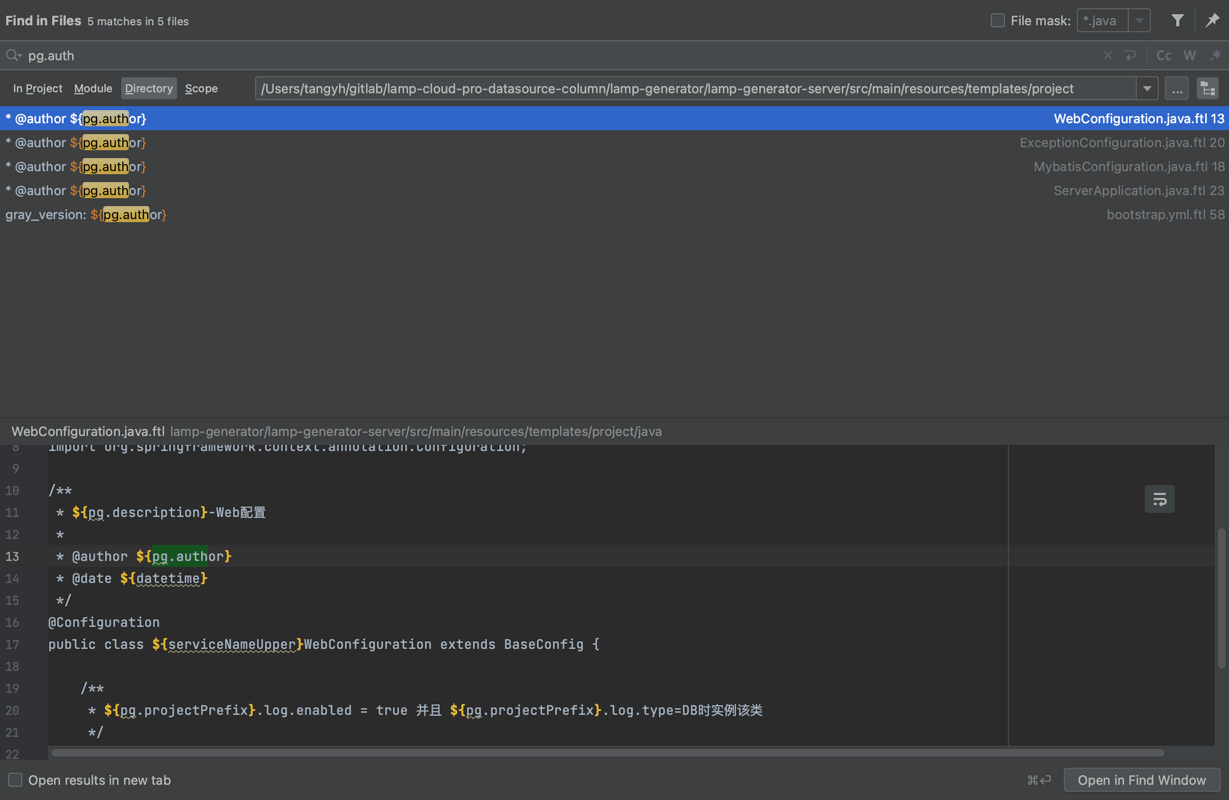Click the filter search results icon
The image size is (1229, 800).
tap(1177, 20)
